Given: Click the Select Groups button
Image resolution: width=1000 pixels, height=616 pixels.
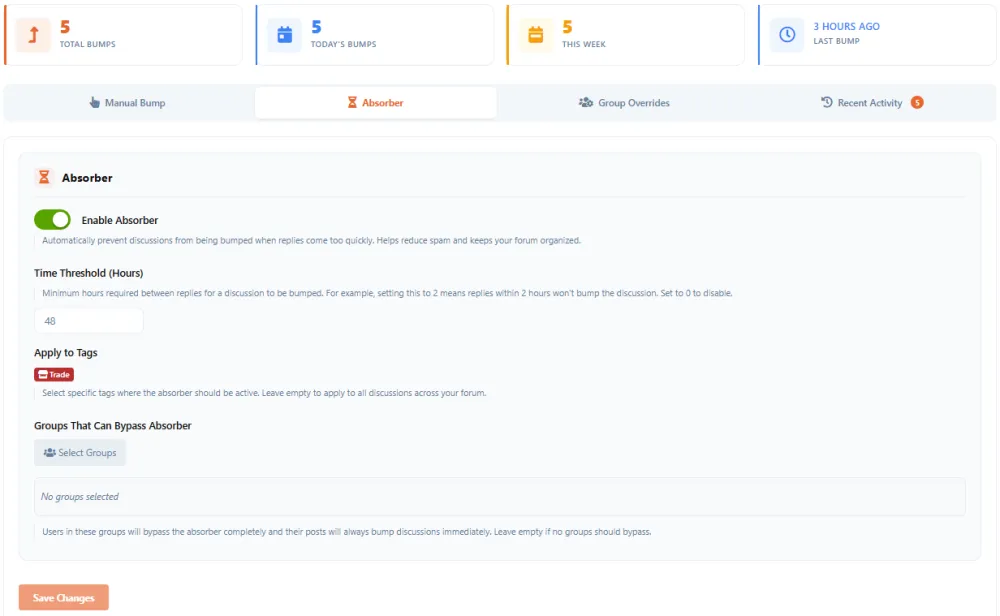Looking at the screenshot, I should coord(80,452).
